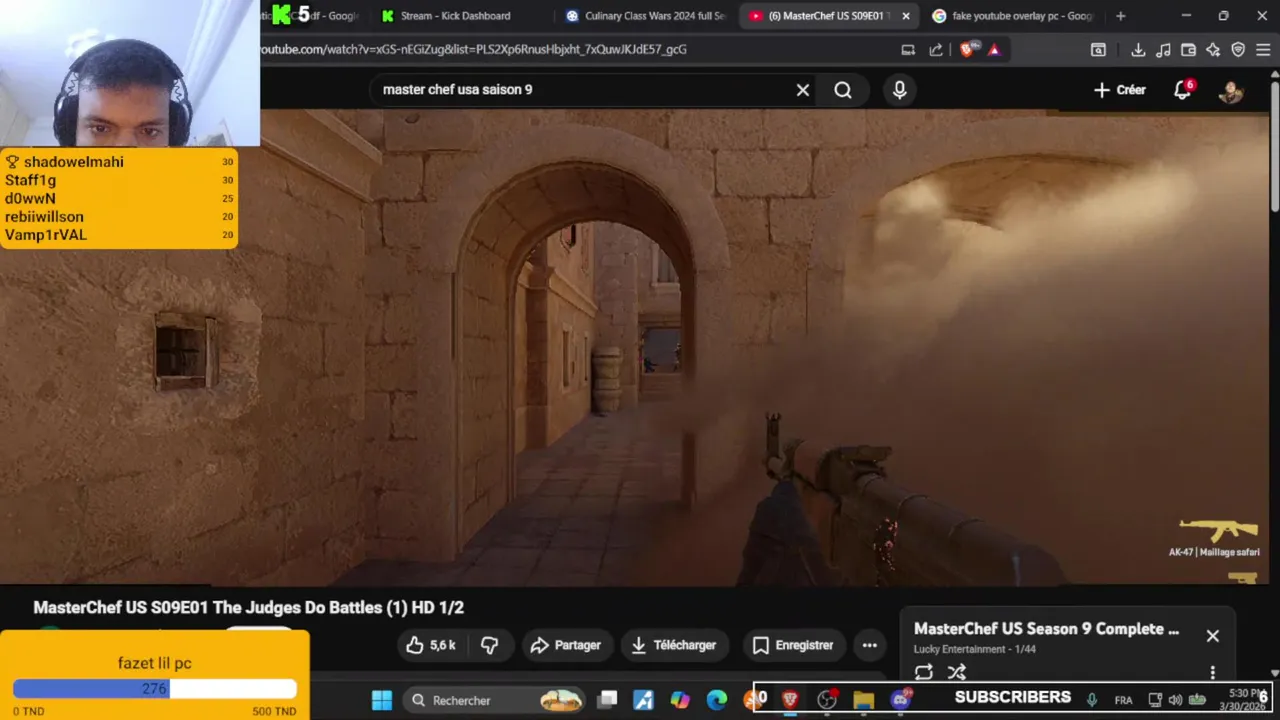This screenshot has height=720, width=1280.
Task: Open the Leo AI sparkle icon
Action: [x=1213, y=50]
